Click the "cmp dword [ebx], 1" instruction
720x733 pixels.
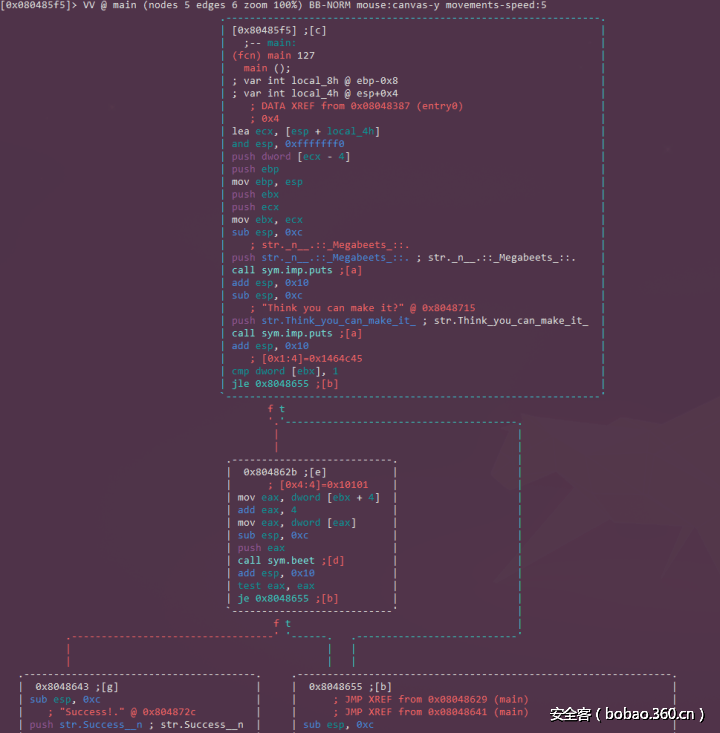(x=285, y=371)
